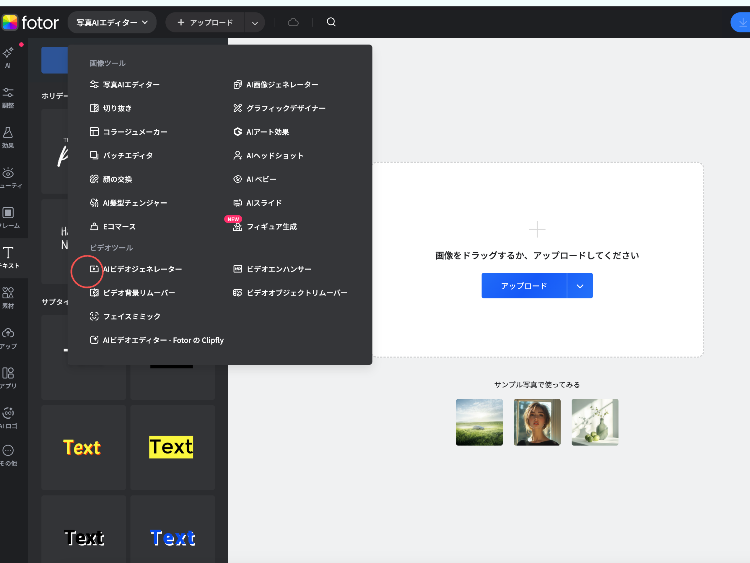Viewport: 750px width, 563px height.
Task: Choose AIビデオジェネレーター from the menu
Action: pos(142,269)
